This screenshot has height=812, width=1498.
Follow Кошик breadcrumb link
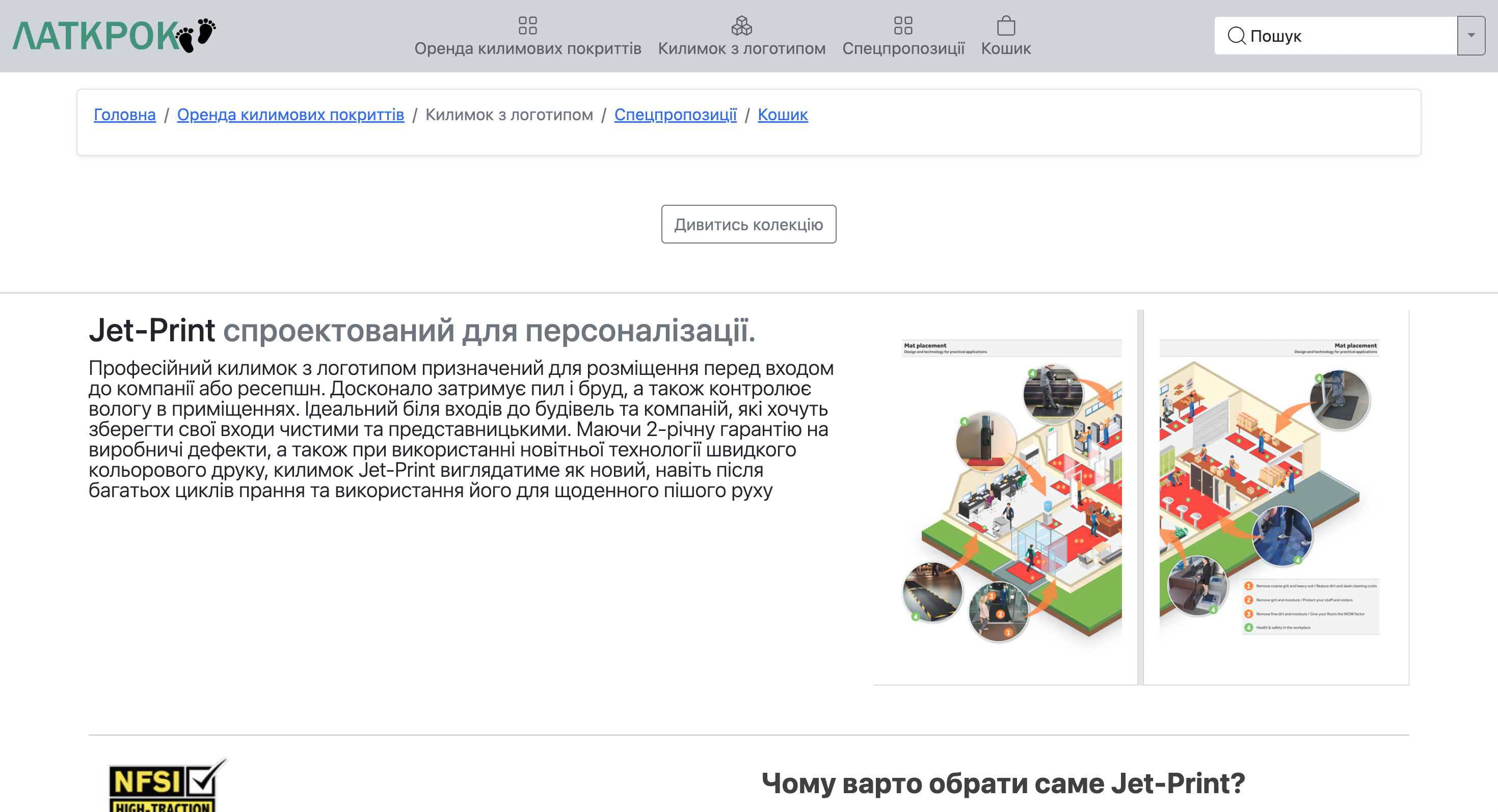tap(783, 115)
